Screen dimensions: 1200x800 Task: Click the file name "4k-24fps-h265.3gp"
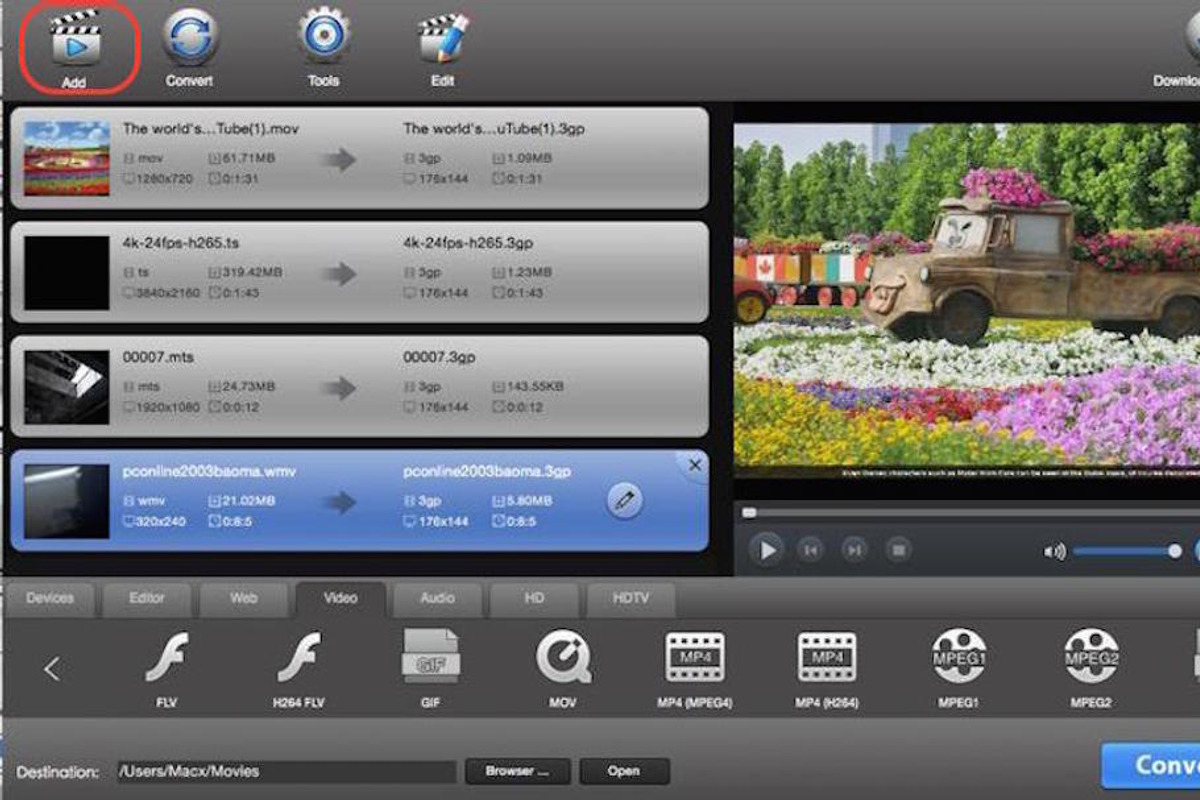click(x=468, y=243)
